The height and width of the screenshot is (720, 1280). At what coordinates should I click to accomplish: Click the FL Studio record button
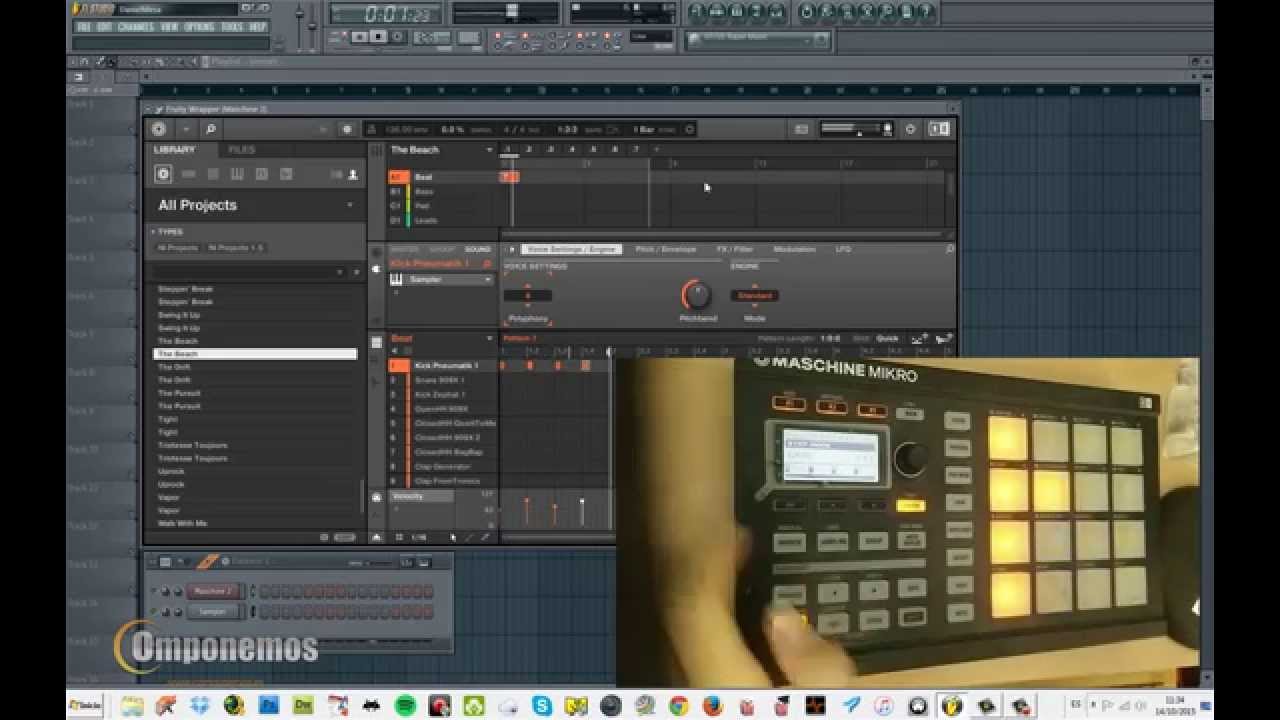click(396, 37)
